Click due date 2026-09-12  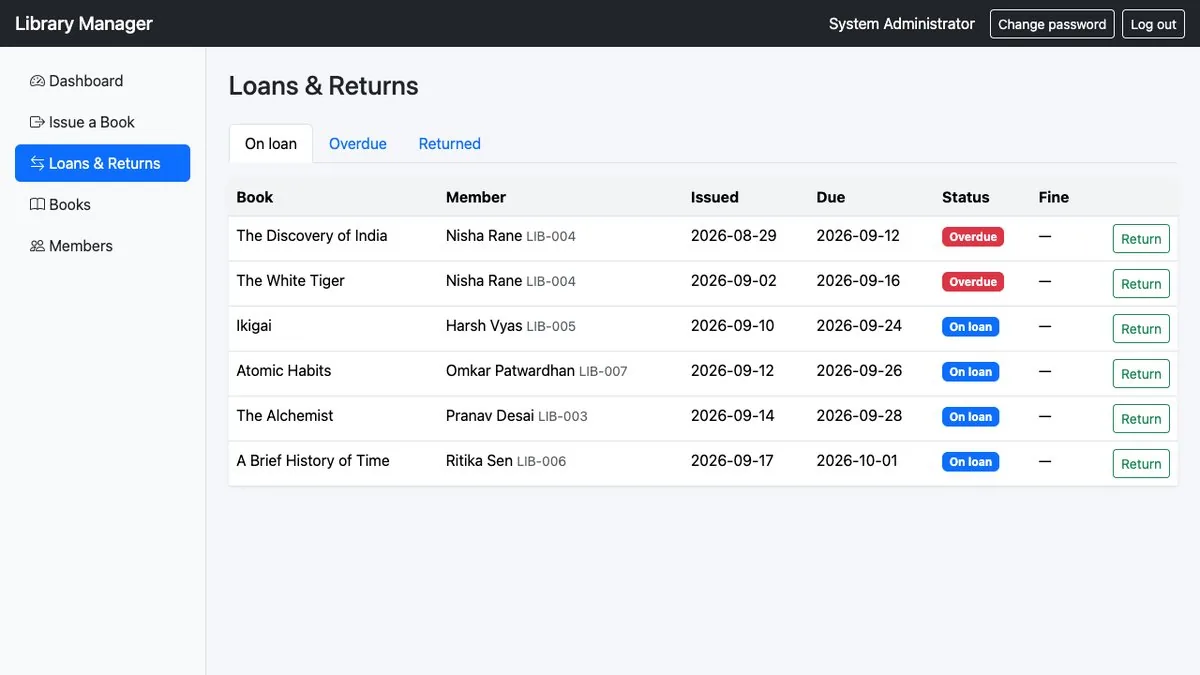click(858, 236)
